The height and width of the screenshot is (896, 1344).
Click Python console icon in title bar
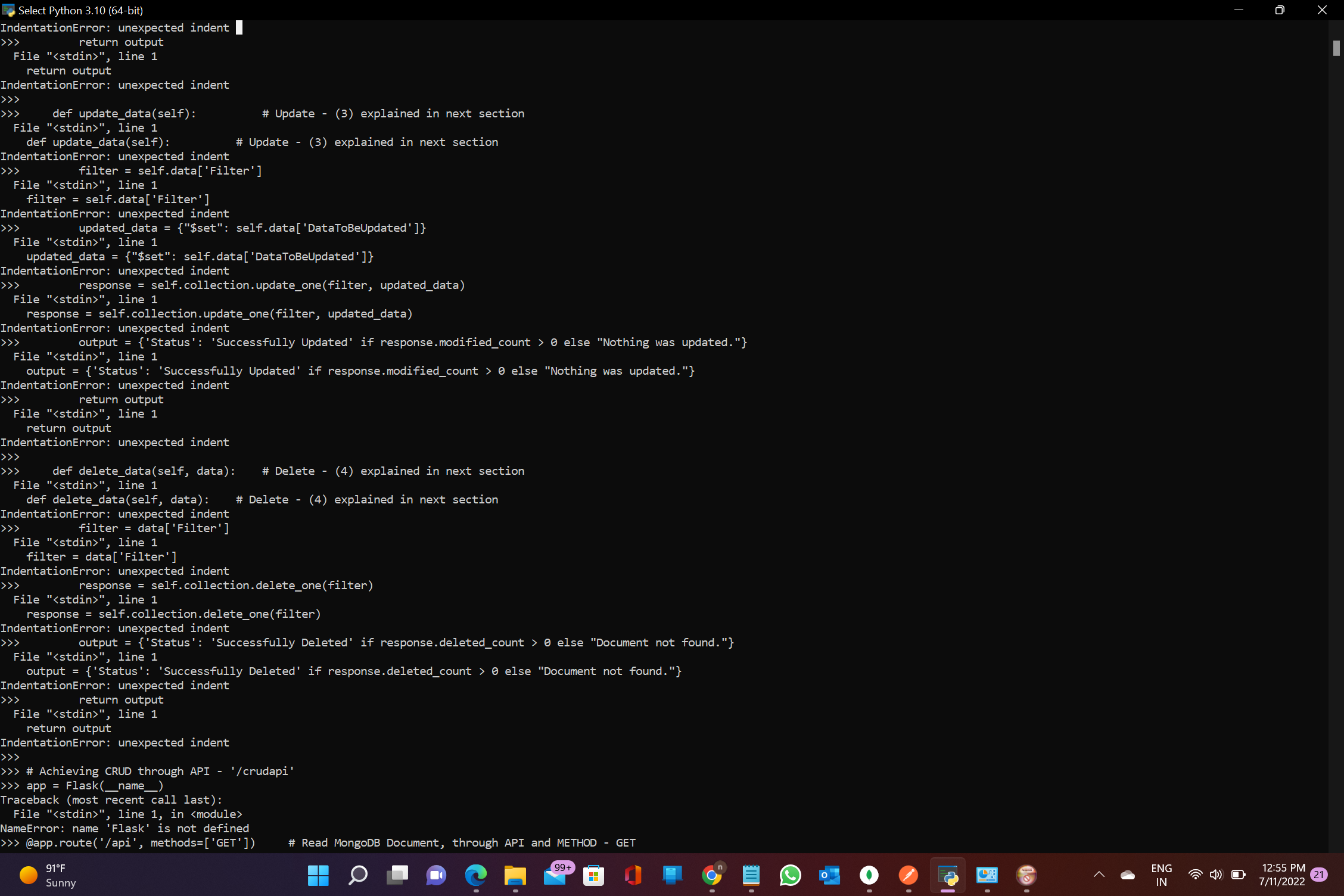(8, 10)
